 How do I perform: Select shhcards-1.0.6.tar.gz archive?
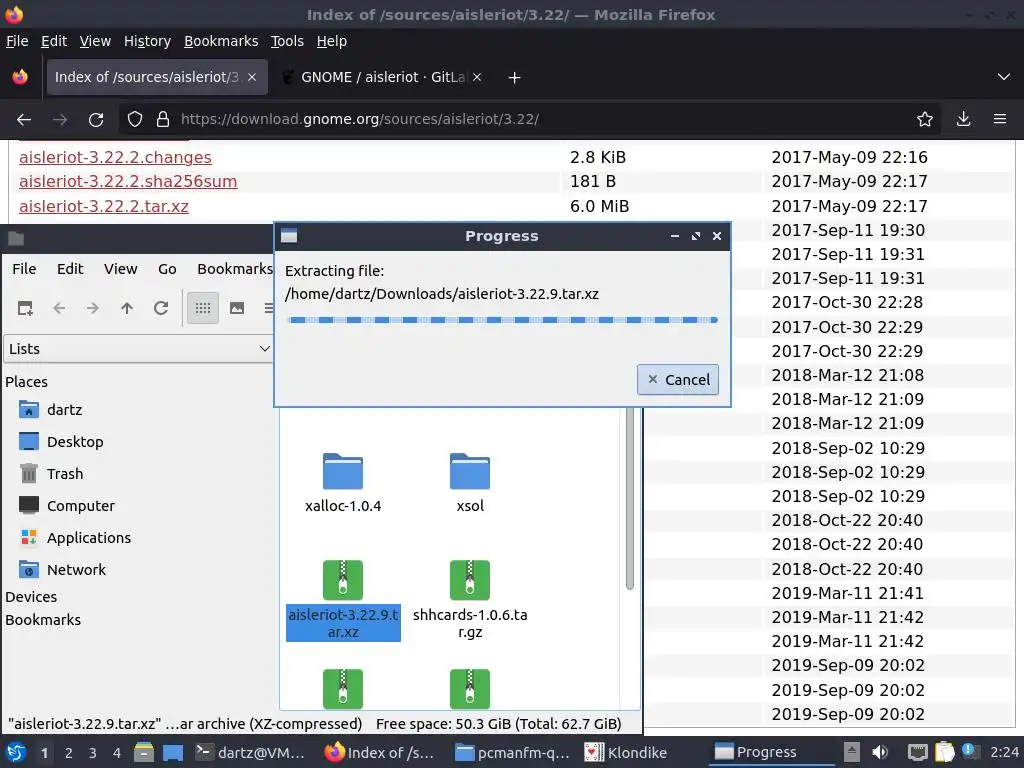pos(470,601)
